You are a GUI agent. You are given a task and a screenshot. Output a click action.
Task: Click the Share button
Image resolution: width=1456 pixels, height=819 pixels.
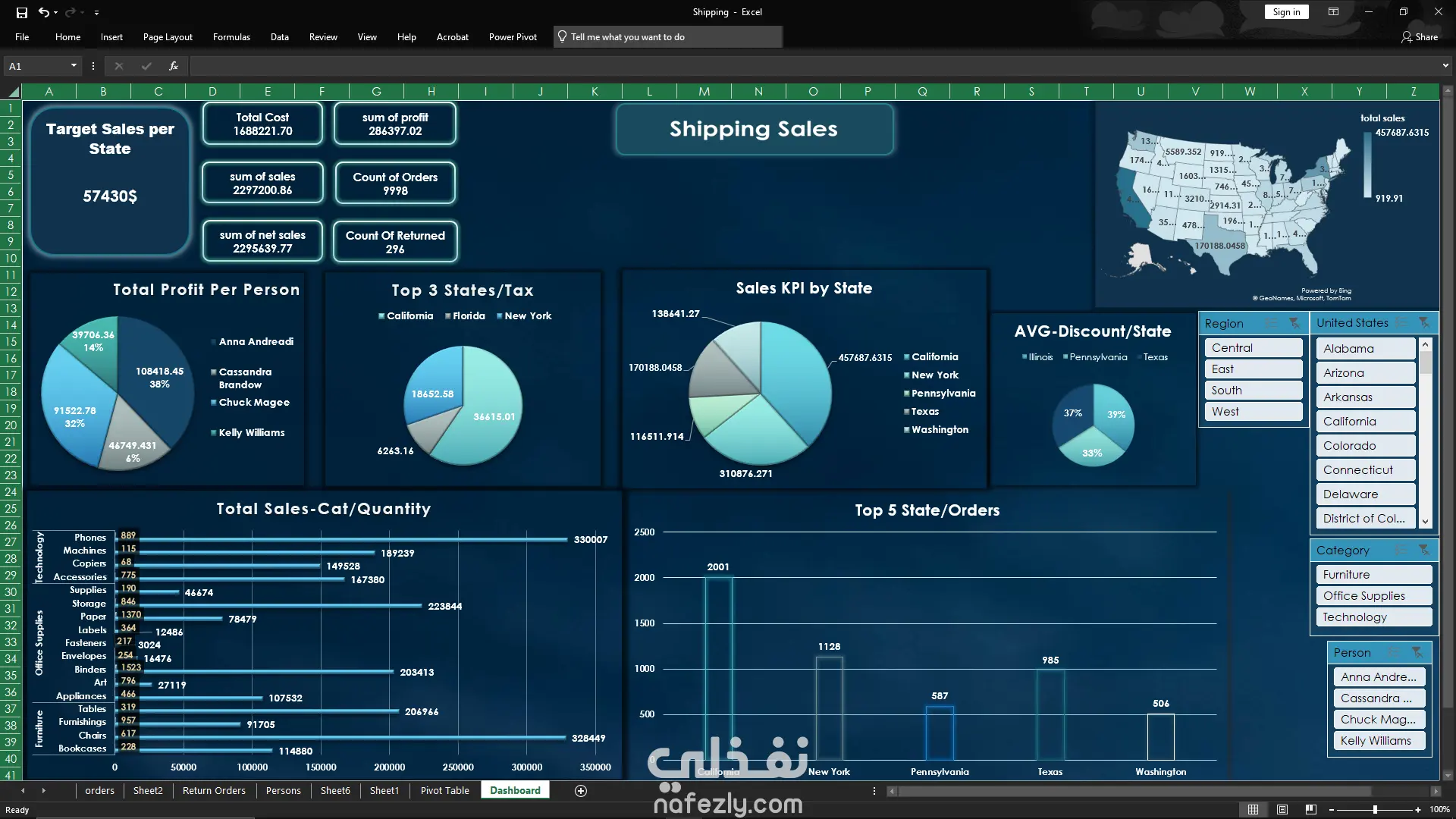pyautogui.click(x=1420, y=37)
